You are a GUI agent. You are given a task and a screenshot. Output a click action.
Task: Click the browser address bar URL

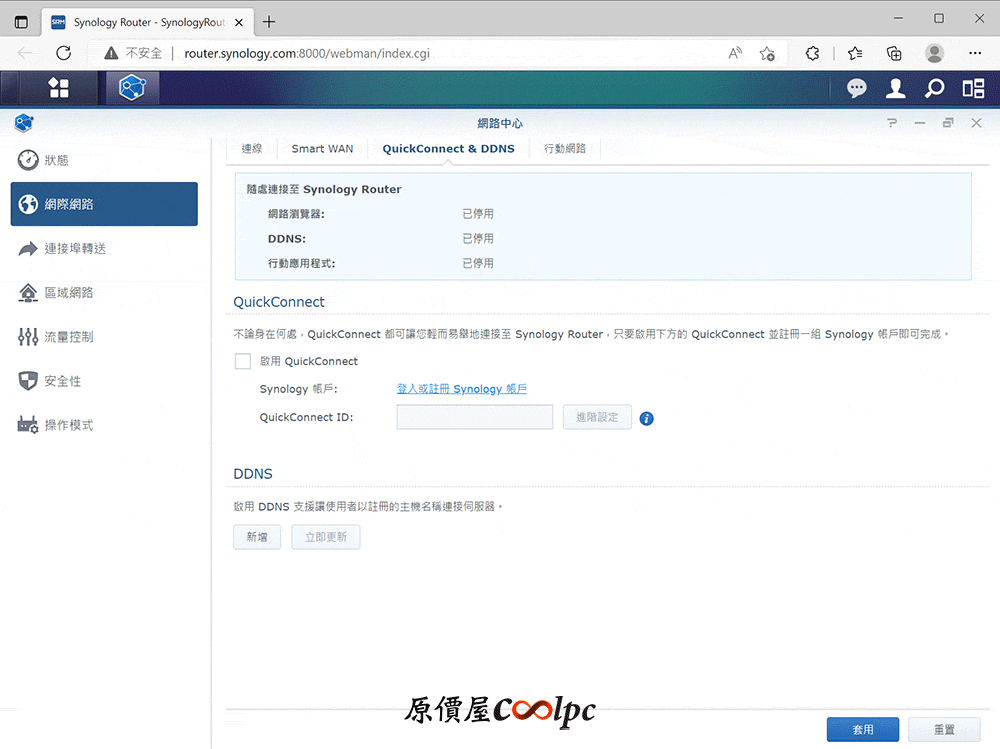point(307,54)
